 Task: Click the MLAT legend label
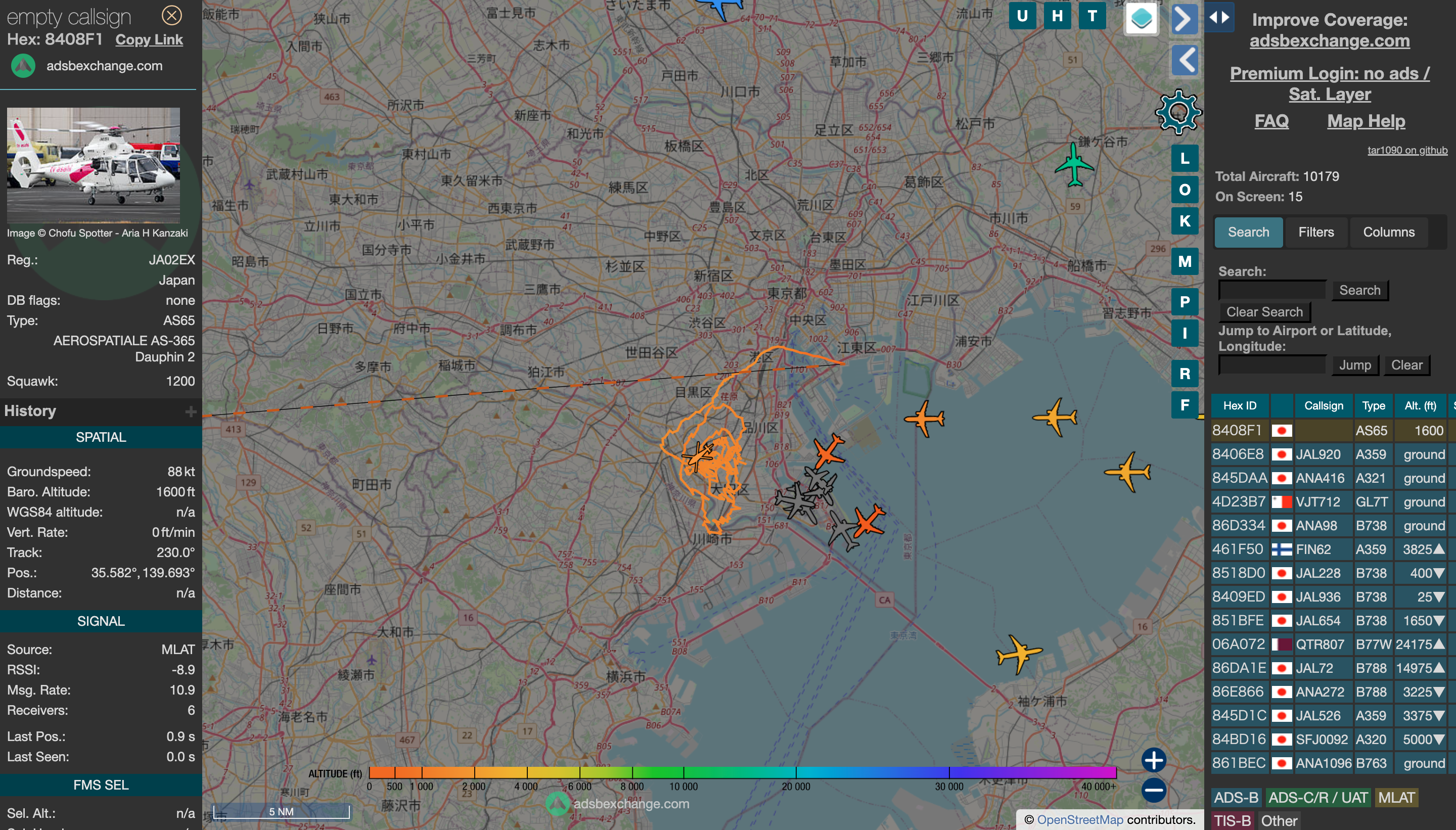click(x=1396, y=798)
